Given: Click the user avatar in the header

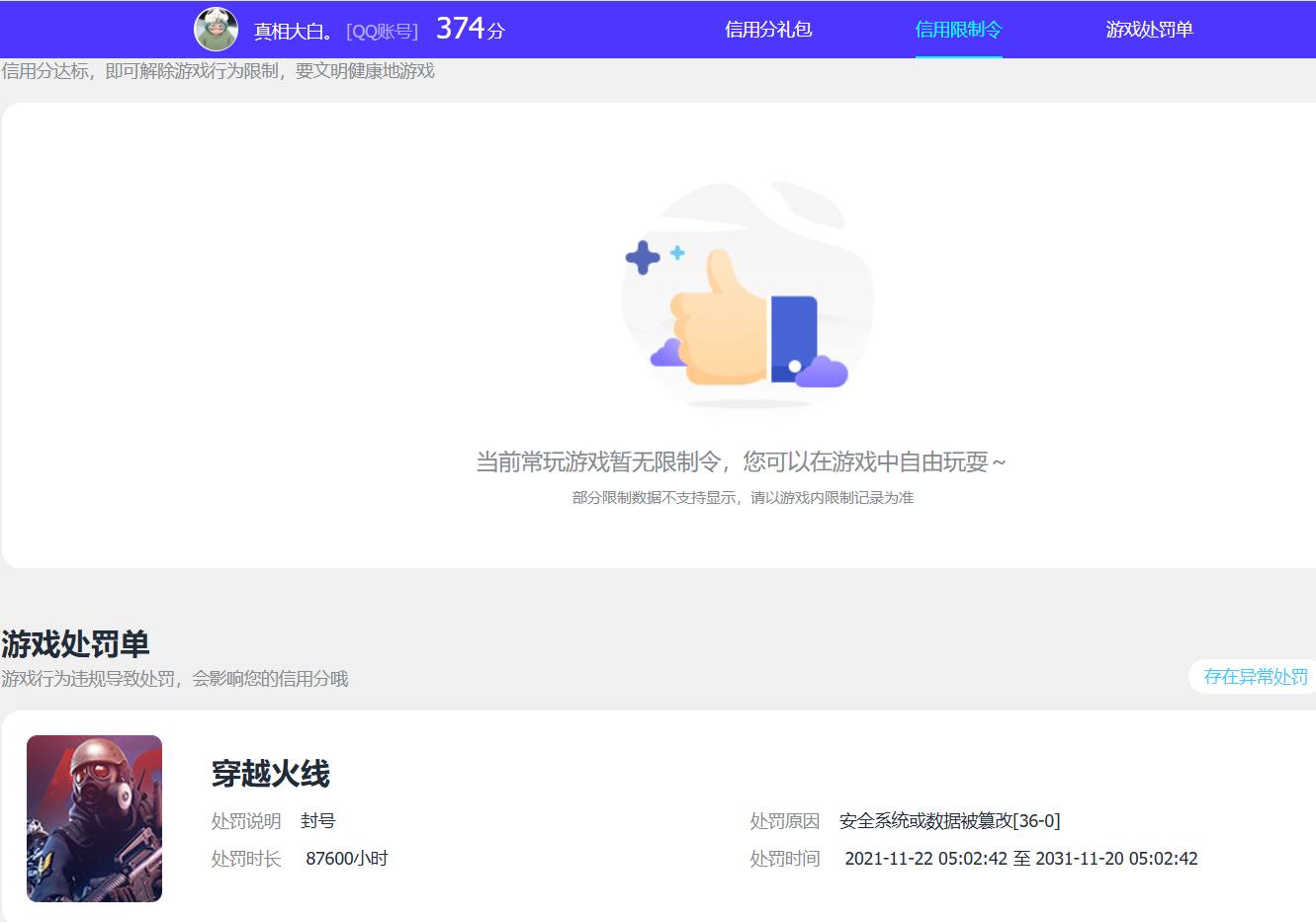Looking at the screenshot, I should tap(216, 30).
